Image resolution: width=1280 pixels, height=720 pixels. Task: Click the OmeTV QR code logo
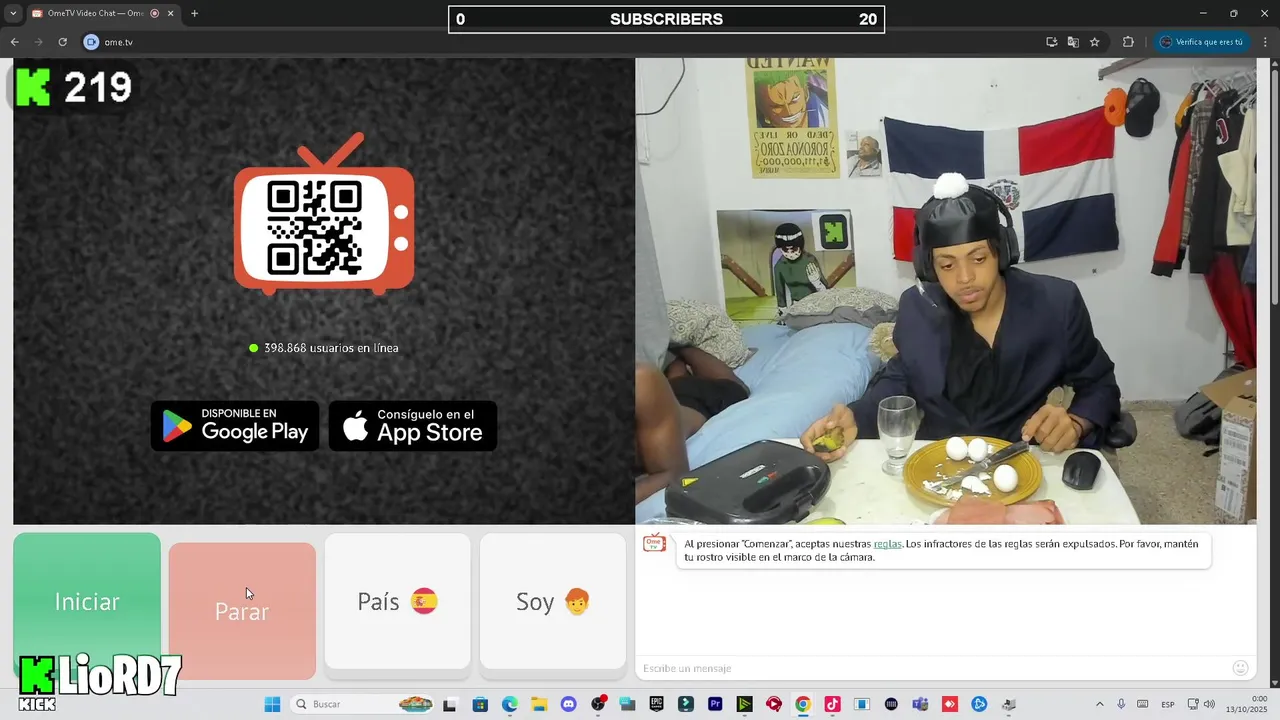(324, 214)
